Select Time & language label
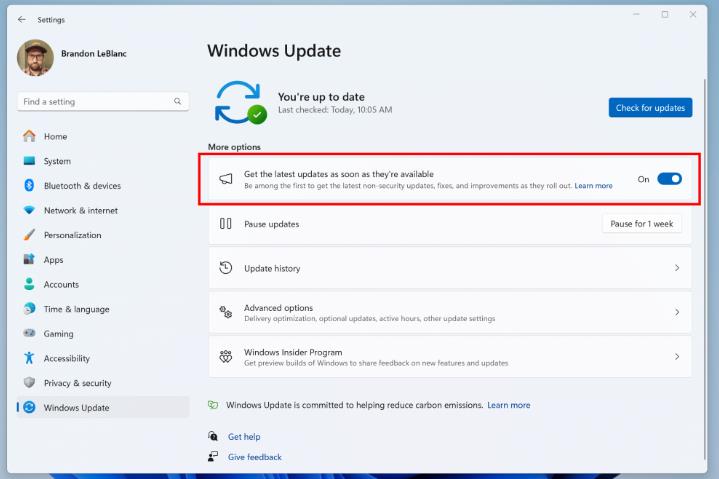719x479 pixels. [77, 309]
